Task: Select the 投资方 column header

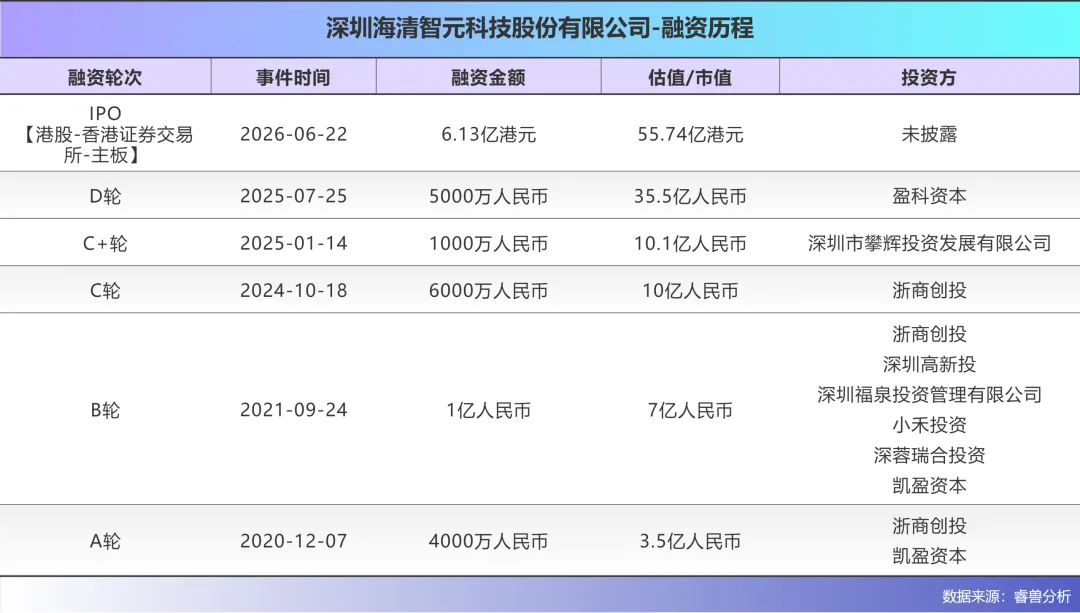Action: 929,77
